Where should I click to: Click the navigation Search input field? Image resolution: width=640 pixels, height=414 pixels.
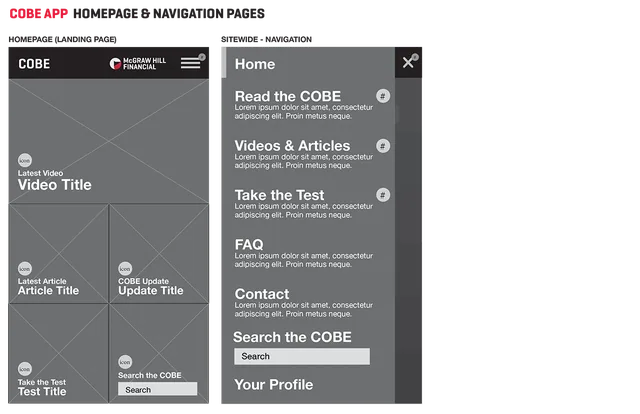pos(302,356)
